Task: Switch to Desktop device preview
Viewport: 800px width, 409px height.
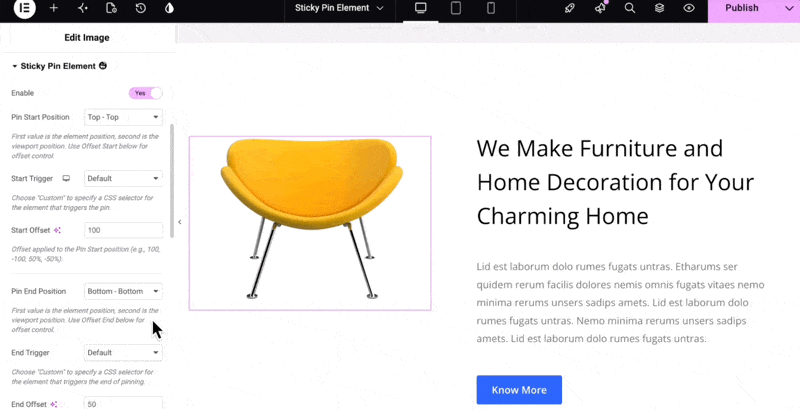Action: 420,8
